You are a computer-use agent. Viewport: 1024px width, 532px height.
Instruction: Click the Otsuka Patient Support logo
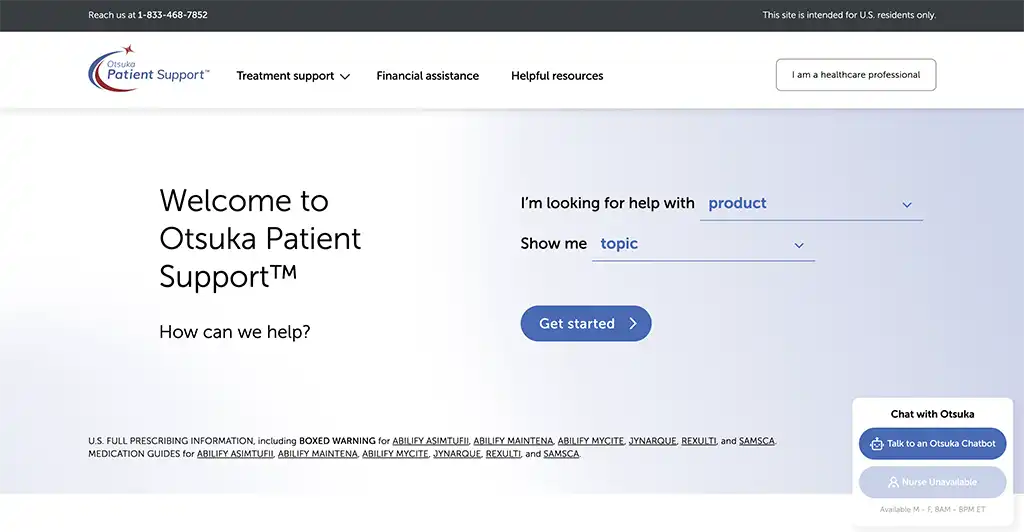click(148, 70)
